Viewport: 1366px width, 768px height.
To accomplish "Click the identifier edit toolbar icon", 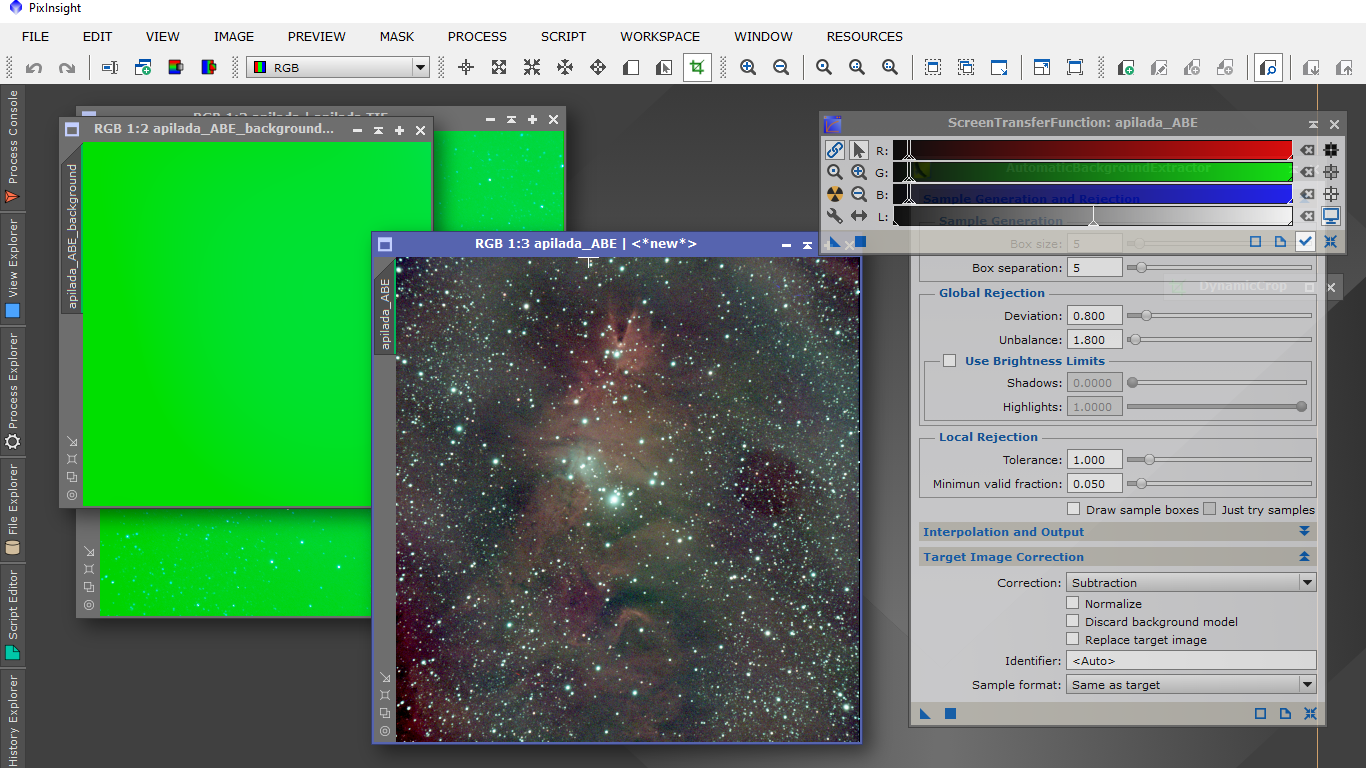I will coord(110,68).
